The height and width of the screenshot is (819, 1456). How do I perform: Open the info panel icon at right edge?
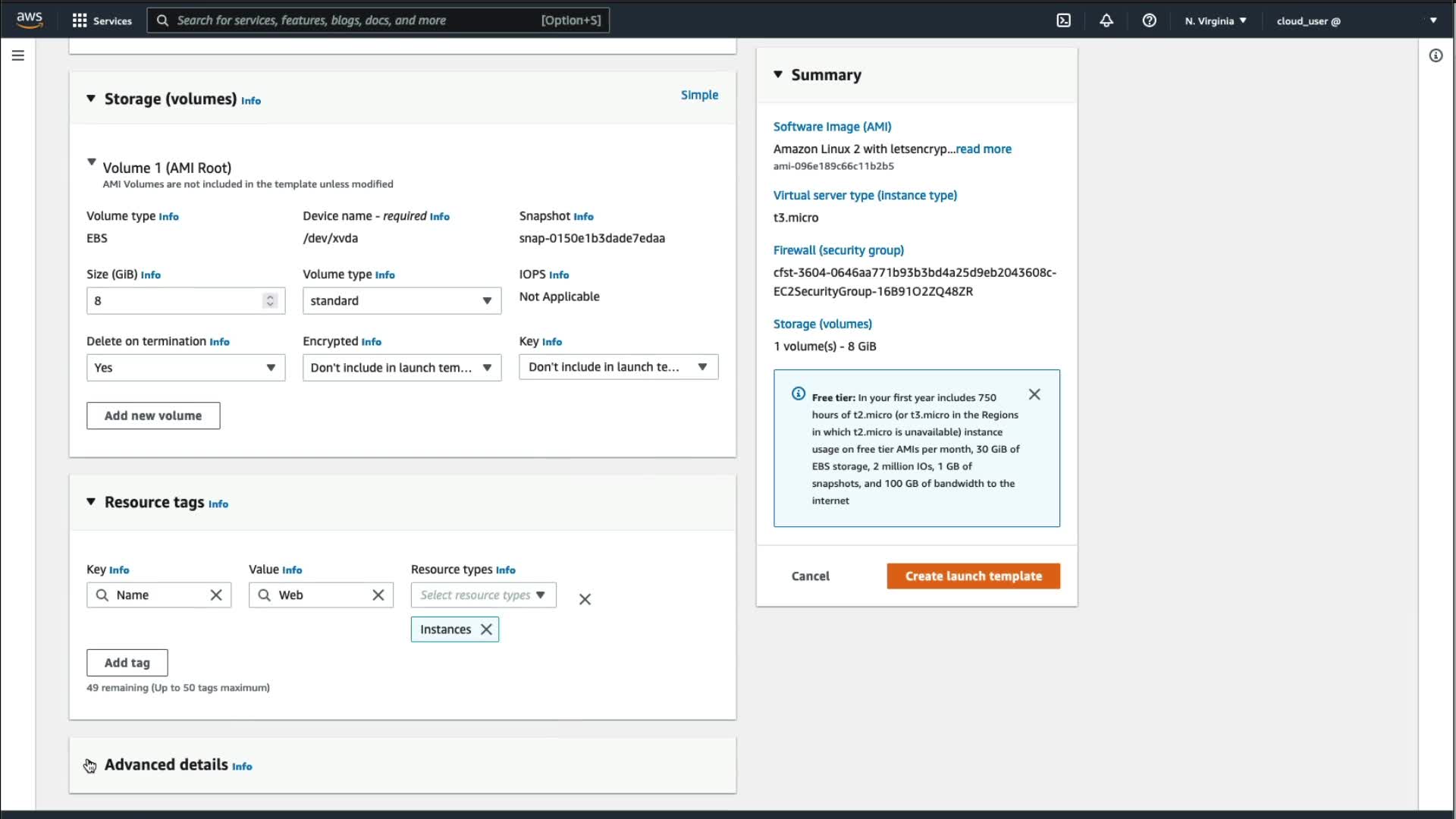pyautogui.click(x=1436, y=55)
